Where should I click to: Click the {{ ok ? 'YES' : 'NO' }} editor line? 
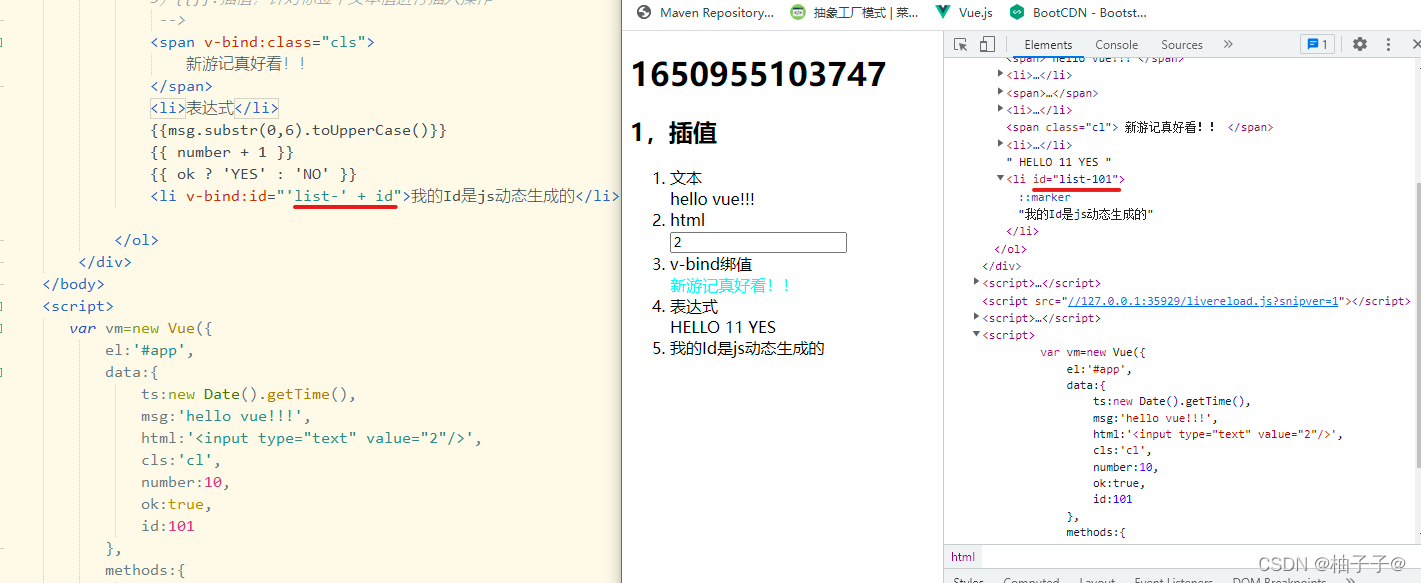pos(253,174)
